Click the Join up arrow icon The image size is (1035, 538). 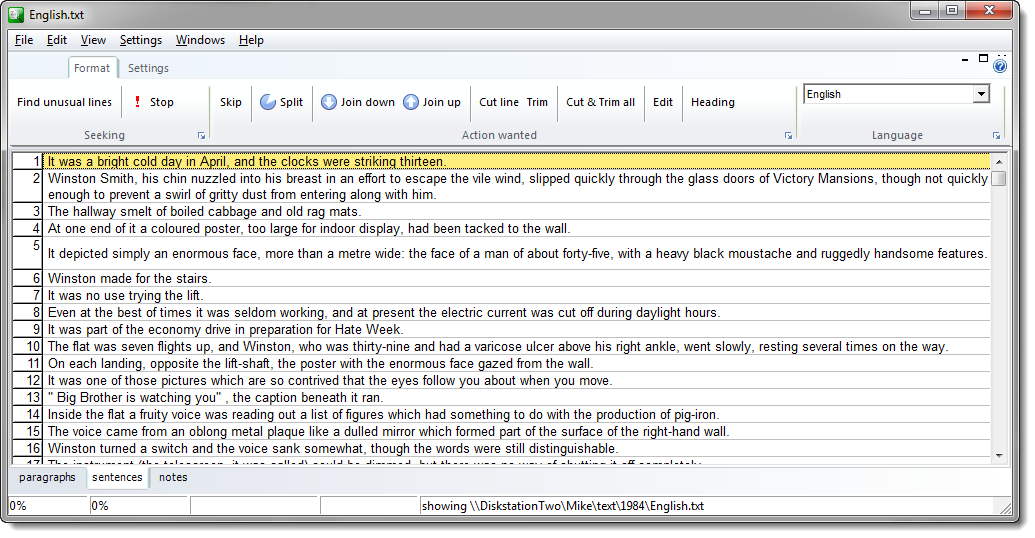point(411,102)
